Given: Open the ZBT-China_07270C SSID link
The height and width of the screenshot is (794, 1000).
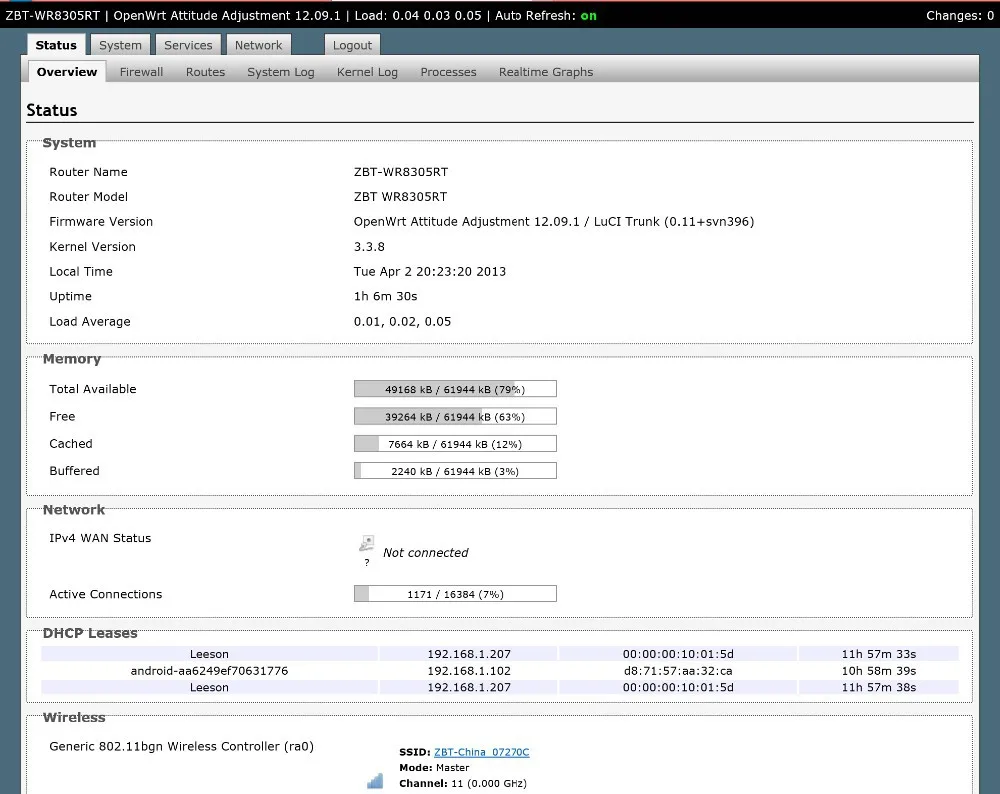Looking at the screenshot, I should (482, 752).
